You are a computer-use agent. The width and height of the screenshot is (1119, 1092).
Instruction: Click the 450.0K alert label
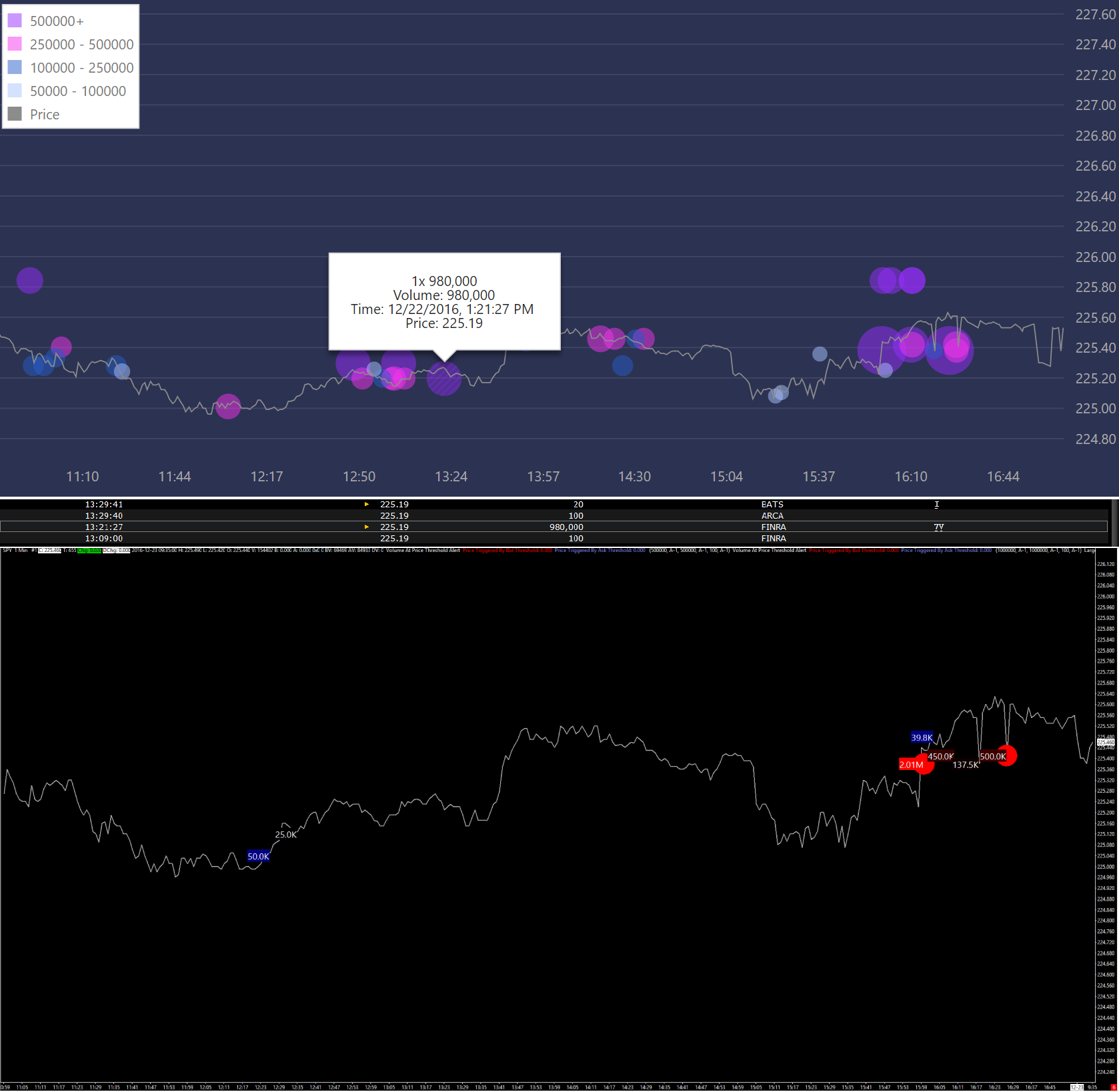941,757
